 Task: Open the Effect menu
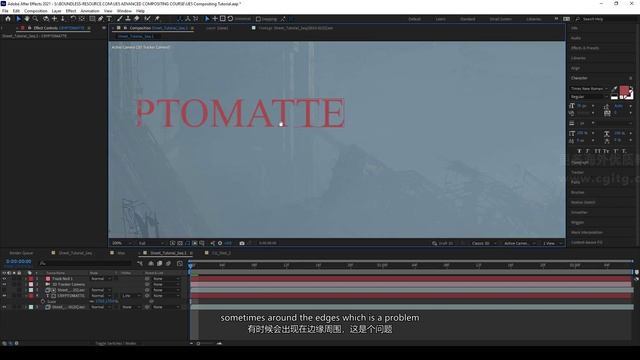click(x=71, y=11)
